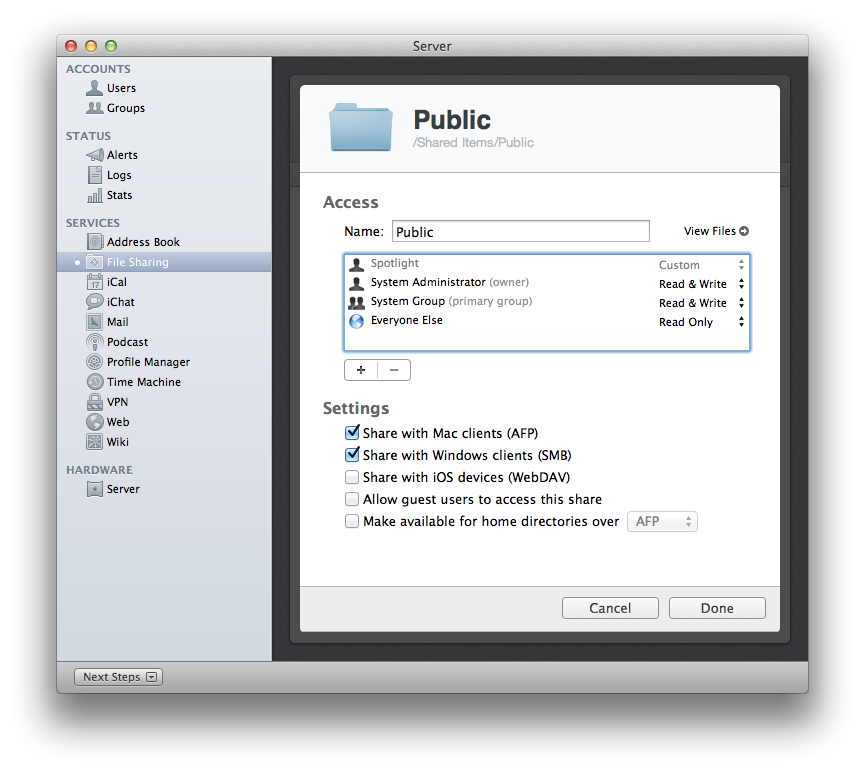Click the VPN lock icon
Viewport: 865px width, 772px height.
click(94, 402)
